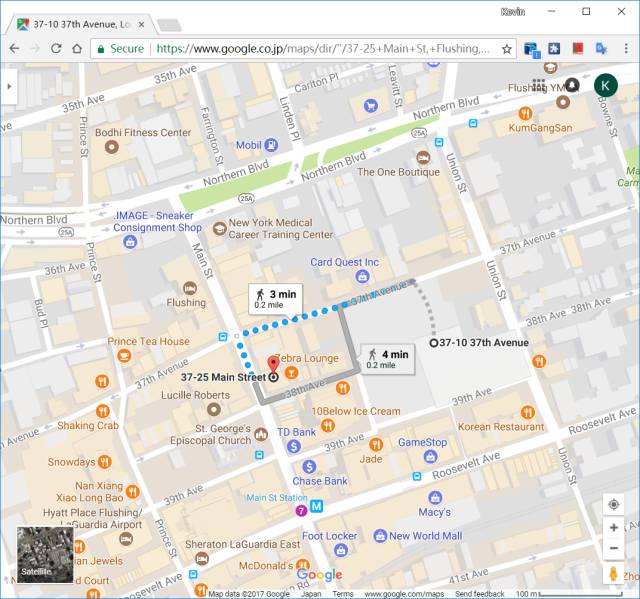
Task: Select the 37-10 37th Avenue browser tab
Action: pyautogui.click(x=81, y=24)
